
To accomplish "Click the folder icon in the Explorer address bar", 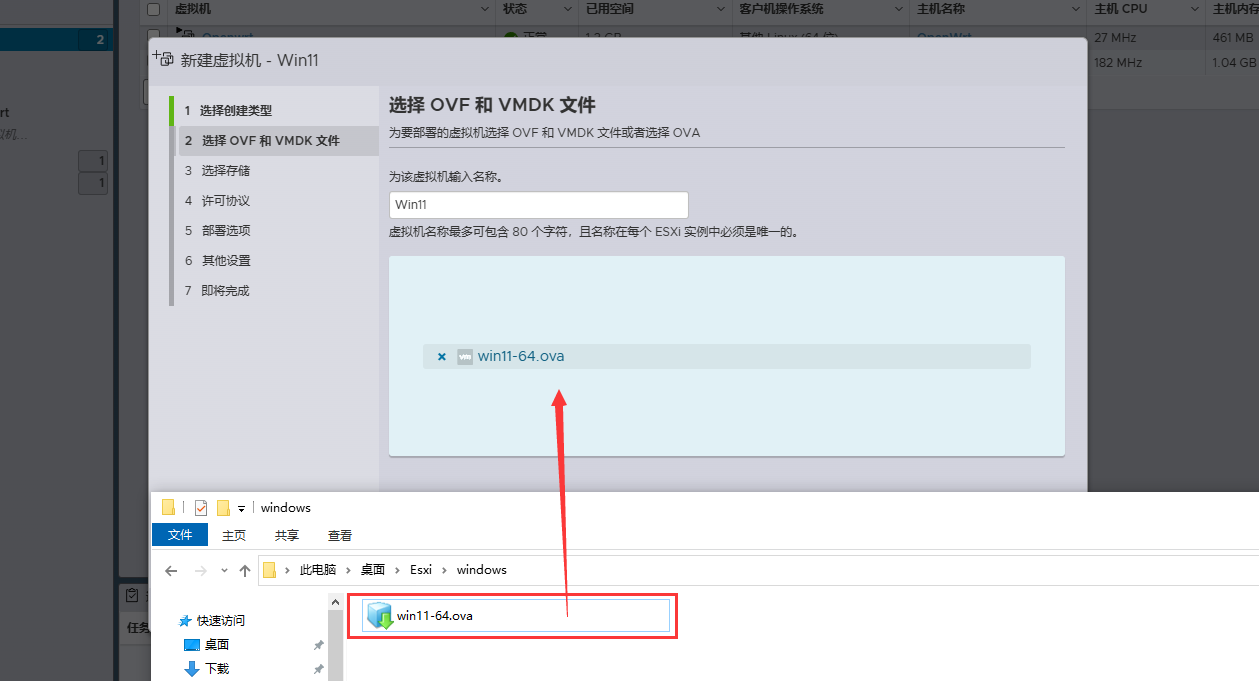I will pos(269,570).
